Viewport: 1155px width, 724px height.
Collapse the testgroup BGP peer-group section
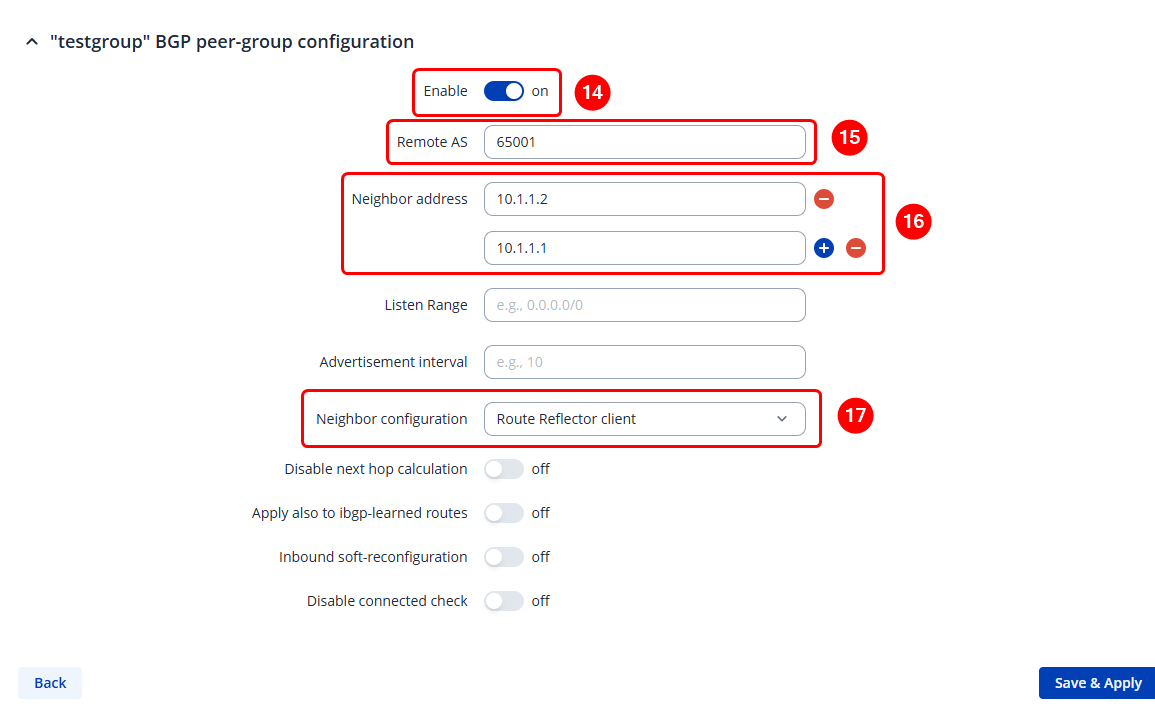31,42
